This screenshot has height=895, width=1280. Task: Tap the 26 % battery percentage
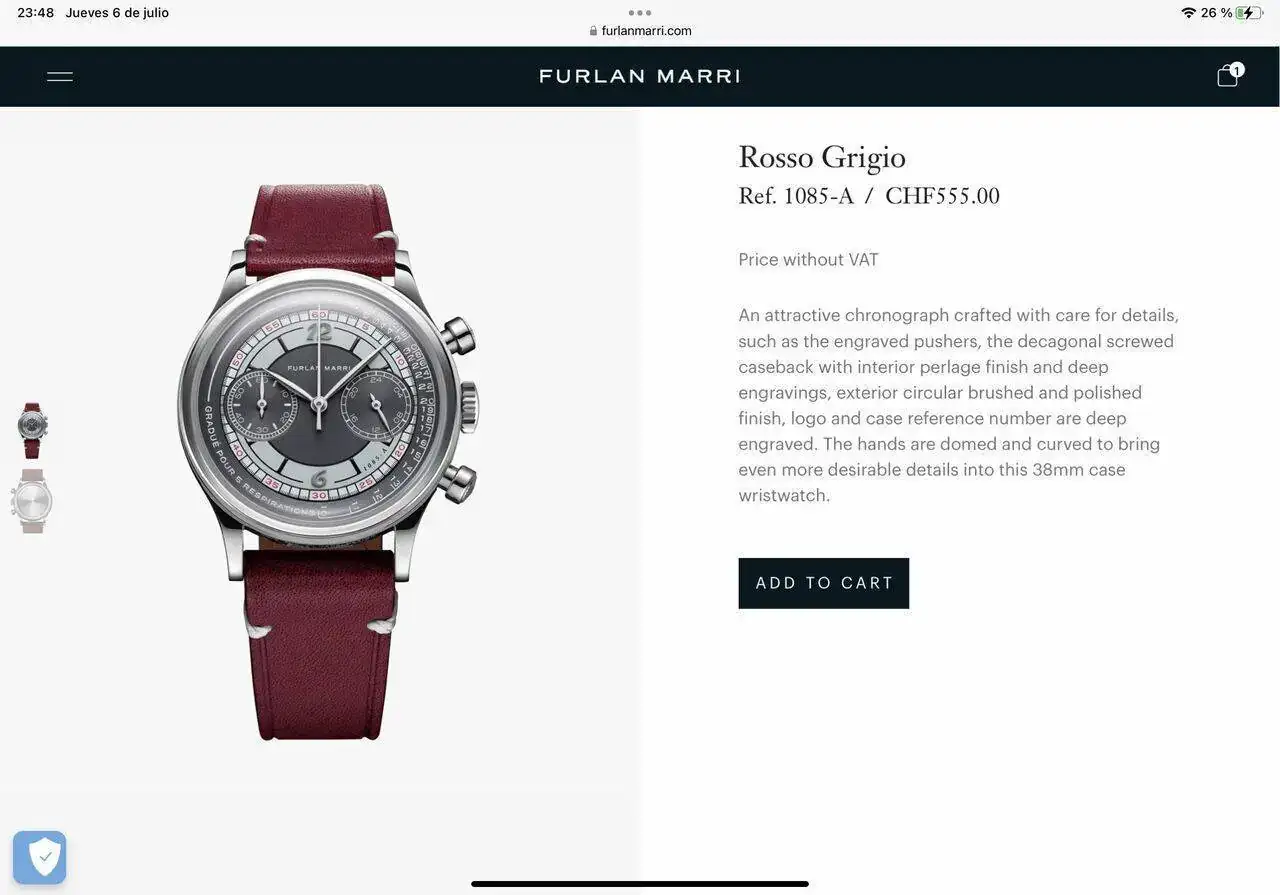1217,13
